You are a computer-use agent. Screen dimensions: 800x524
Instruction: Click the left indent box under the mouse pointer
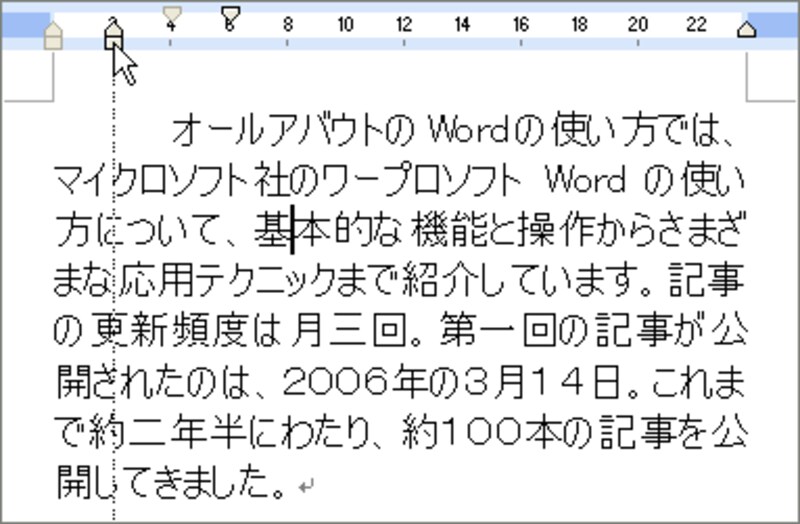click(x=114, y=43)
